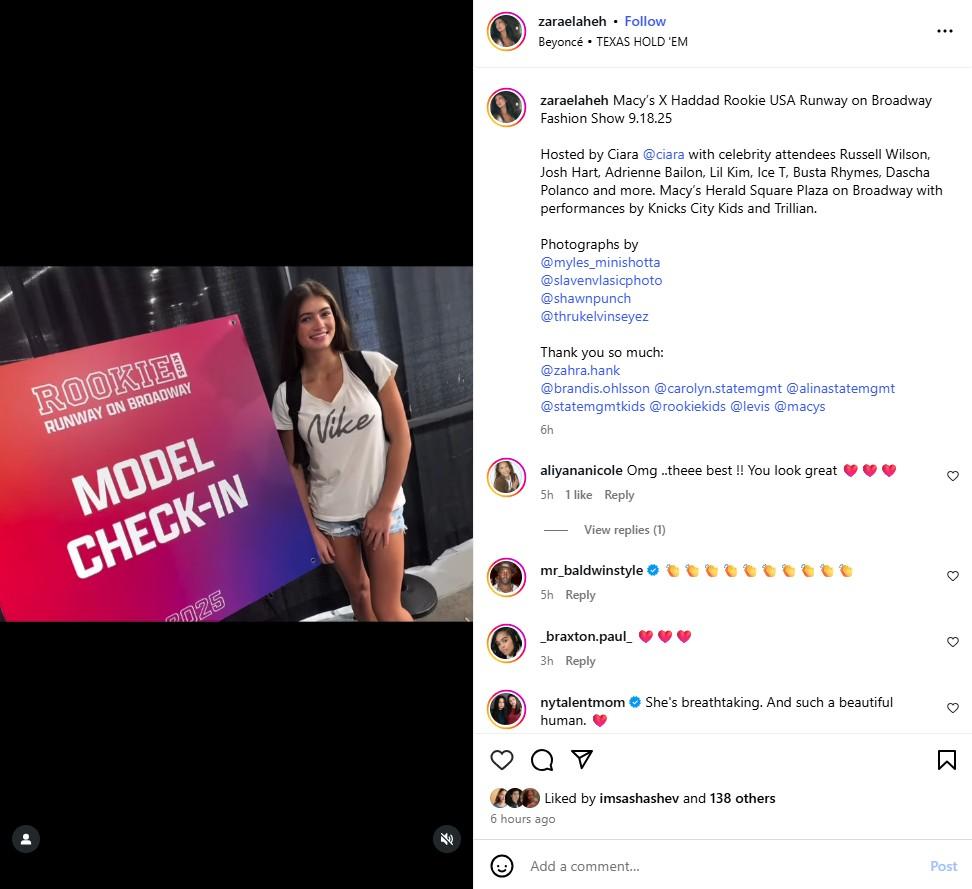972x889 pixels.
Task: Like the post with the heart icon
Action: pyautogui.click(x=501, y=759)
